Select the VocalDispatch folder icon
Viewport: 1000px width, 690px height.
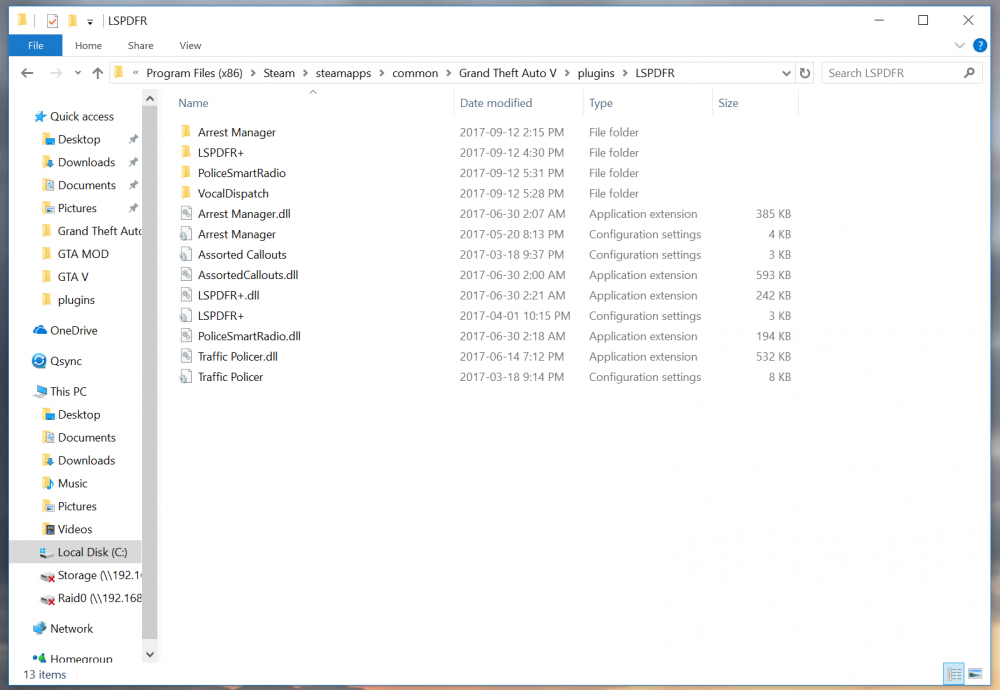[186, 193]
